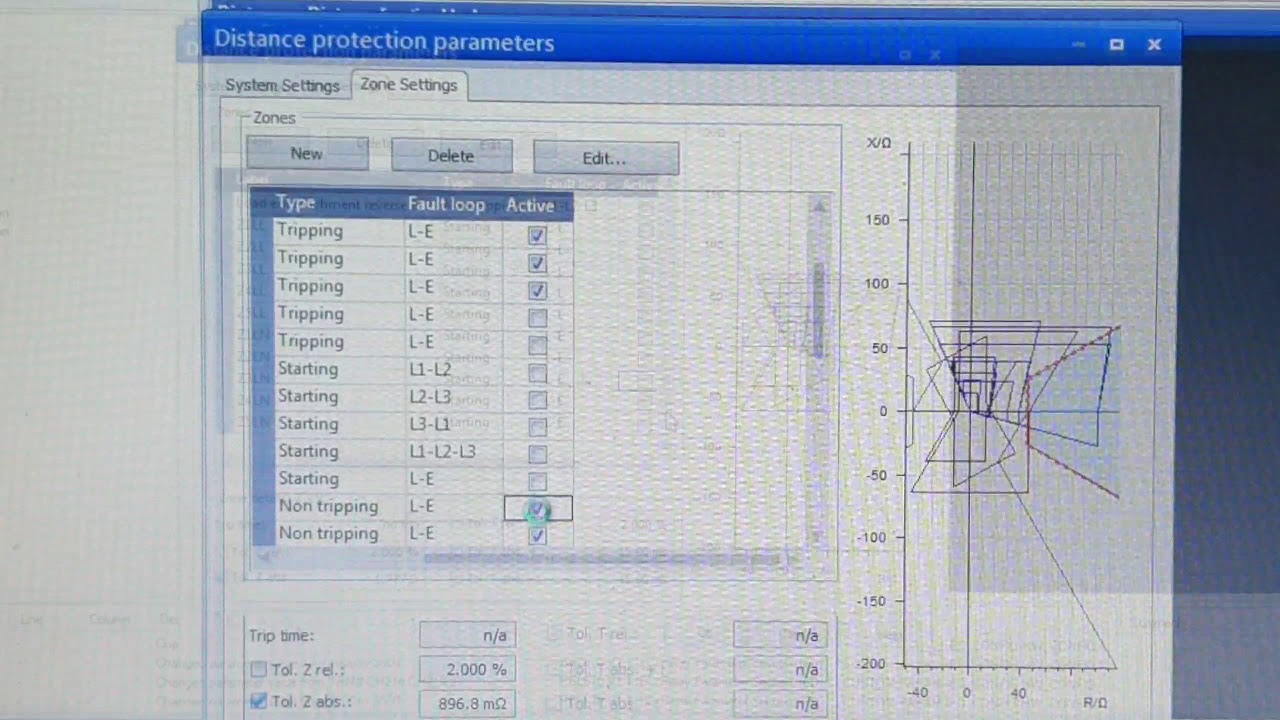
Task: Toggle the greyed Tol. T rel. checkbox
Action: (x=553, y=634)
